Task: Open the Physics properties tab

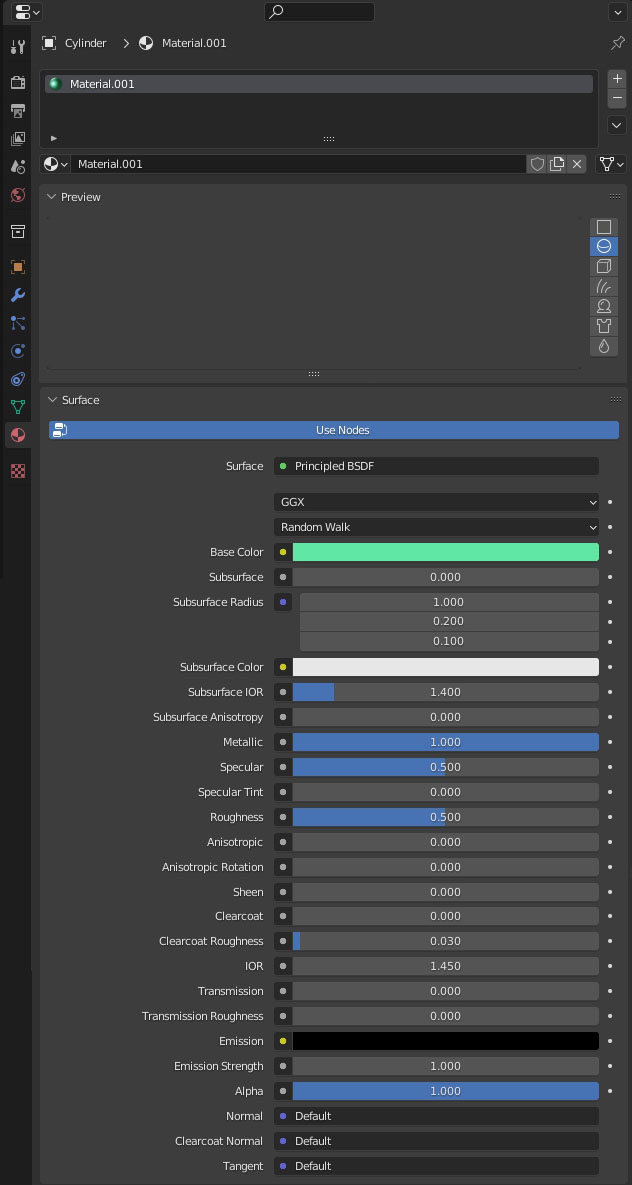Action: coord(18,351)
